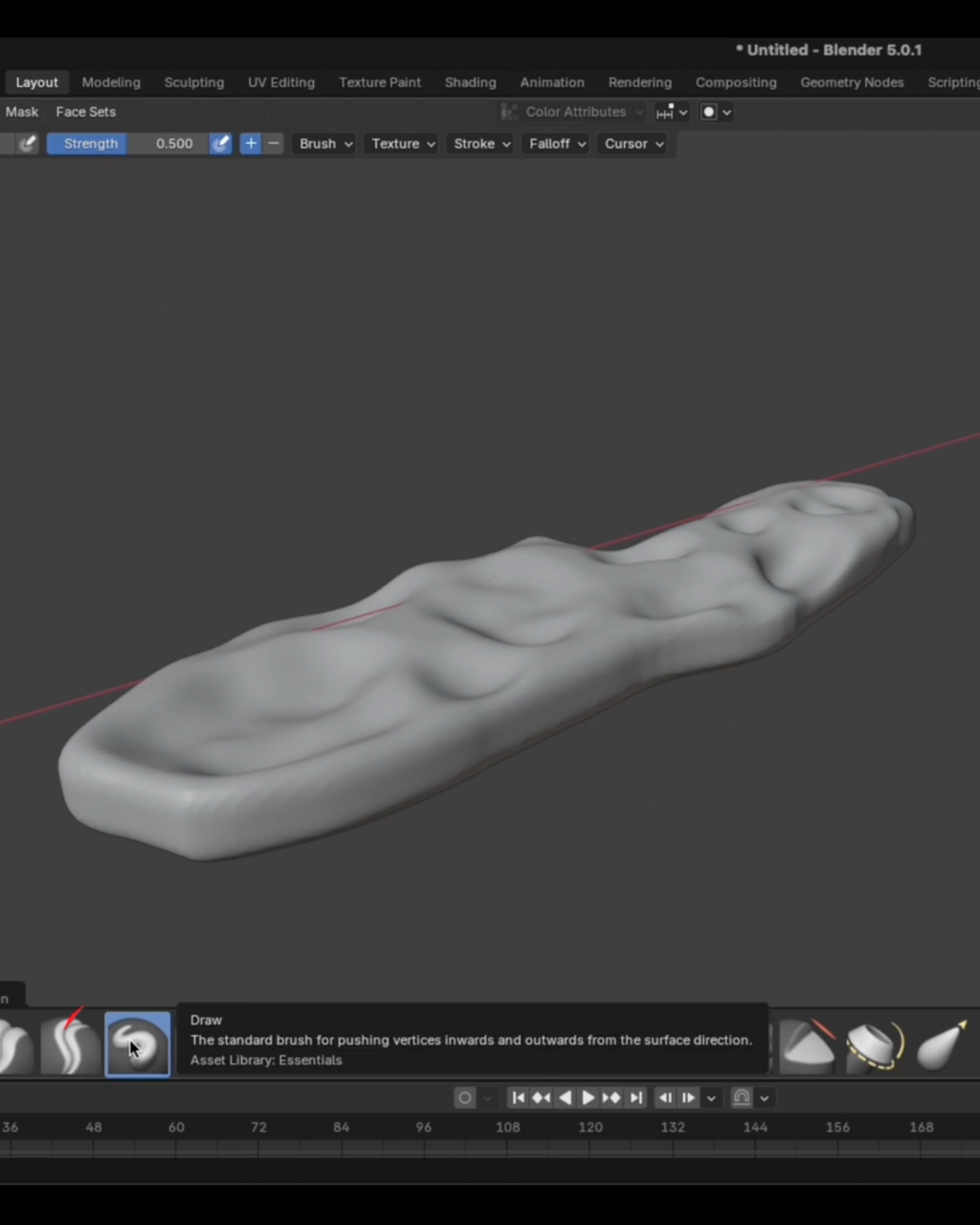Select the Draw Sharp brush with red stroke

(x=70, y=1044)
